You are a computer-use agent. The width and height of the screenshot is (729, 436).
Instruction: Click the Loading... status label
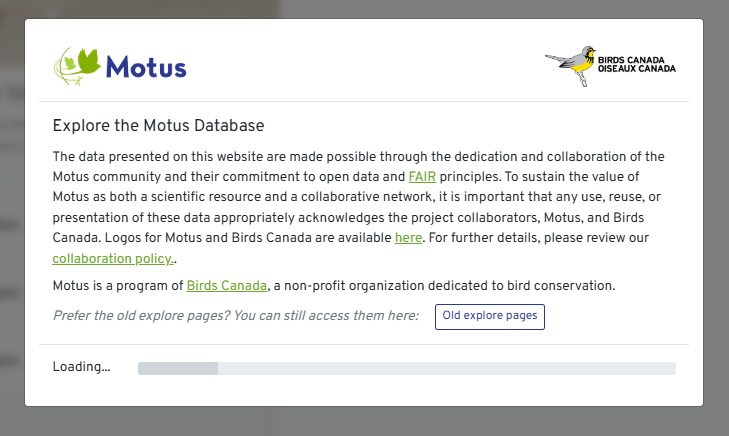[81, 367]
